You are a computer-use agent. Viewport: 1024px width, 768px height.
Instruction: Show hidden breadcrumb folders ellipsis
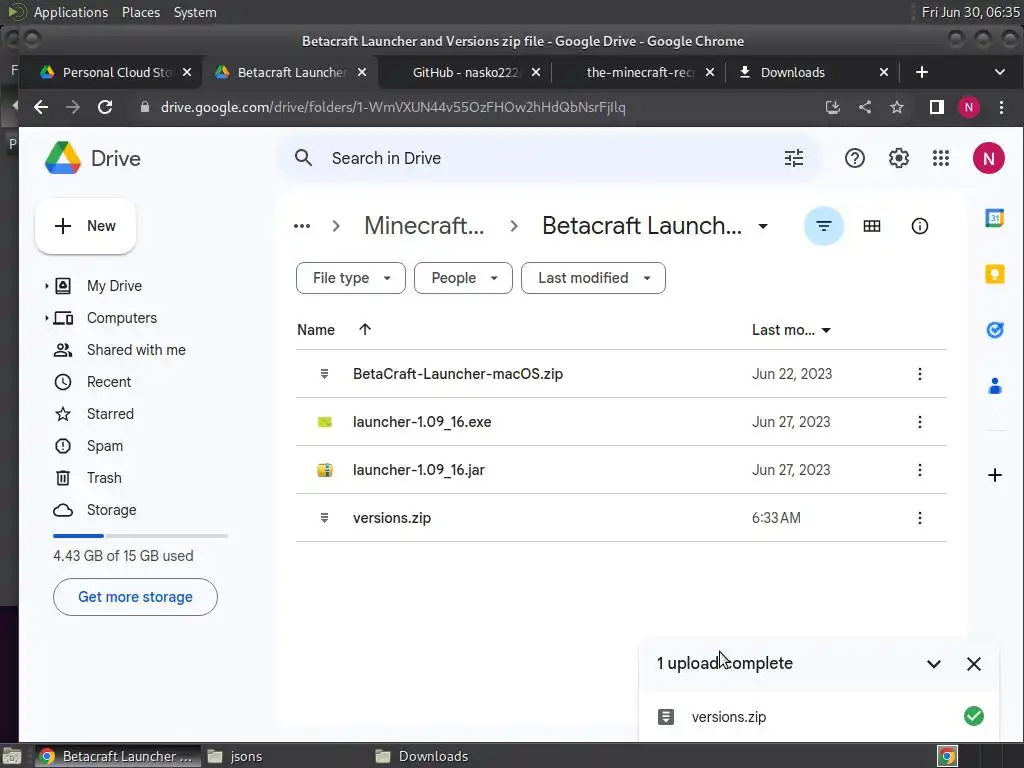click(x=302, y=226)
